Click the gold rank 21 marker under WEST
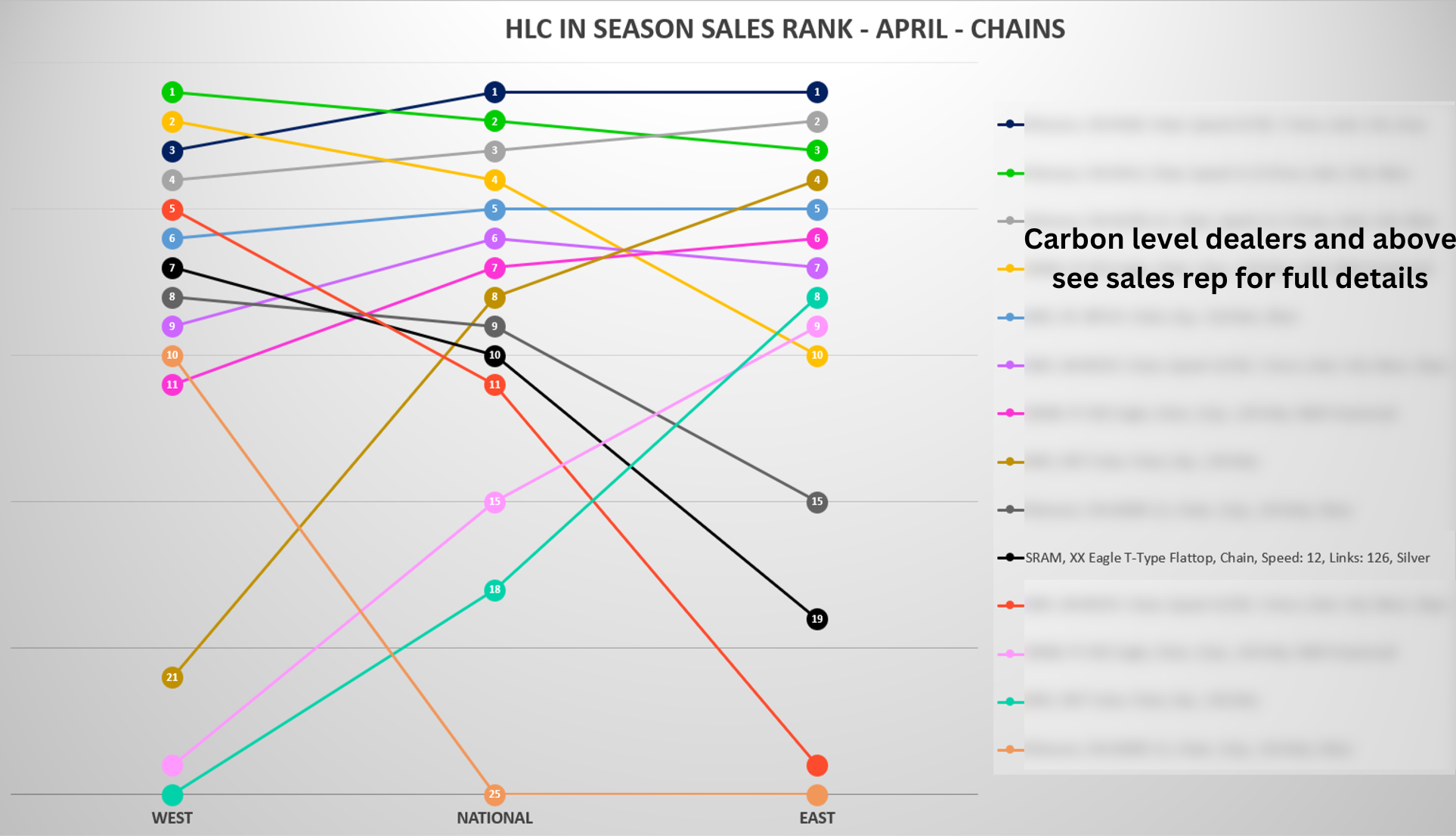 coord(172,677)
